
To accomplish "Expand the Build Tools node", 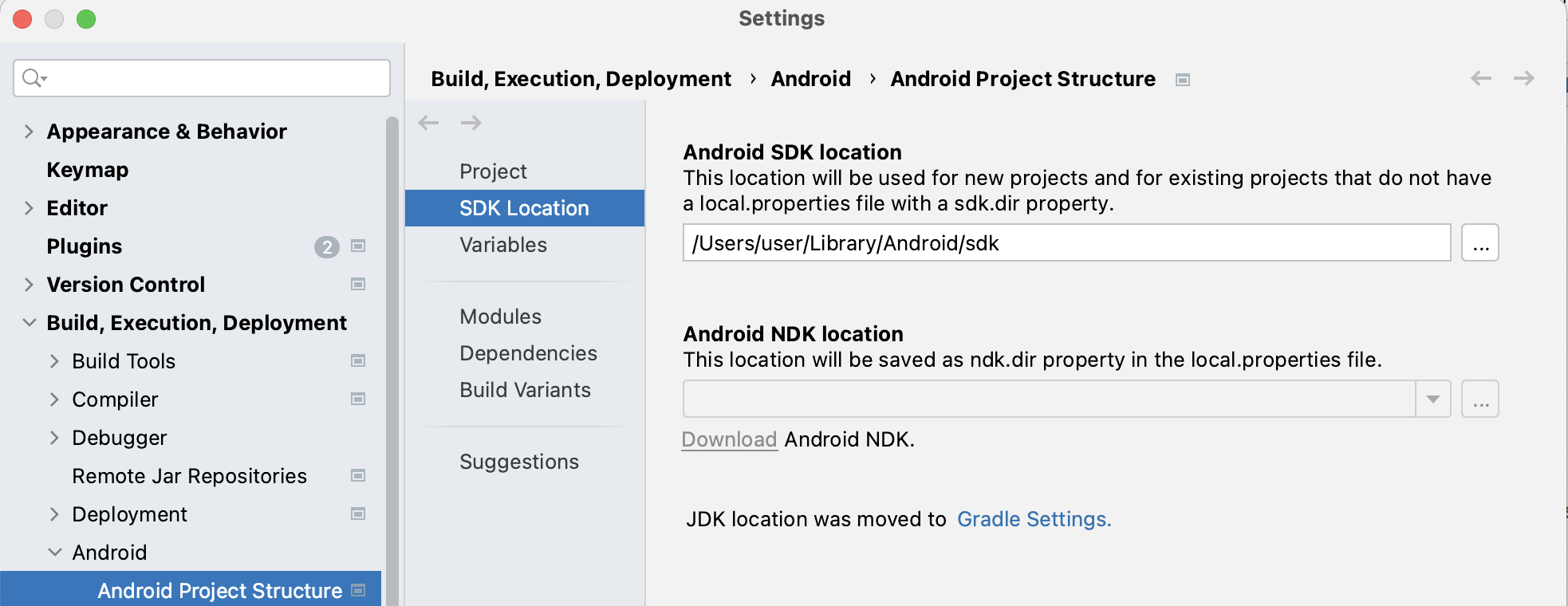I will 54,361.
